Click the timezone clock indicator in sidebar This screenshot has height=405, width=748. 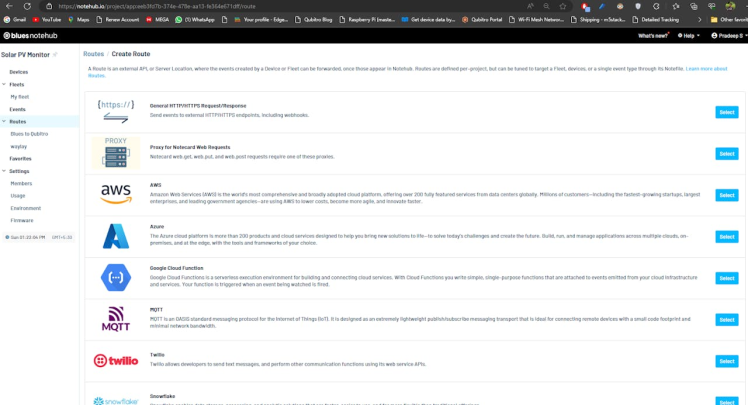pyautogui.click(x=39, y=237)
